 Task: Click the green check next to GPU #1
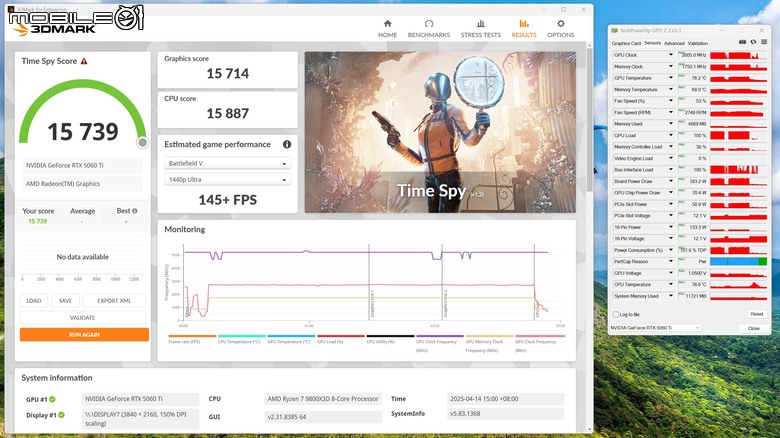(x=52, y=399)
